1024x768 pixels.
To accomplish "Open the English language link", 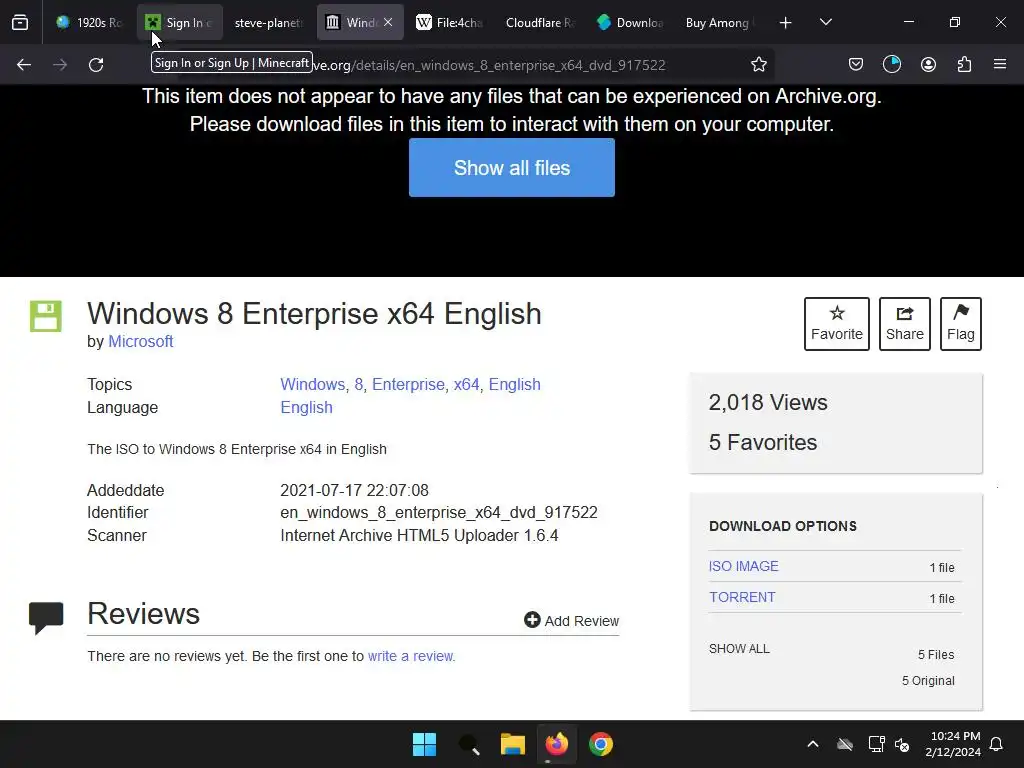I will 306,408.
